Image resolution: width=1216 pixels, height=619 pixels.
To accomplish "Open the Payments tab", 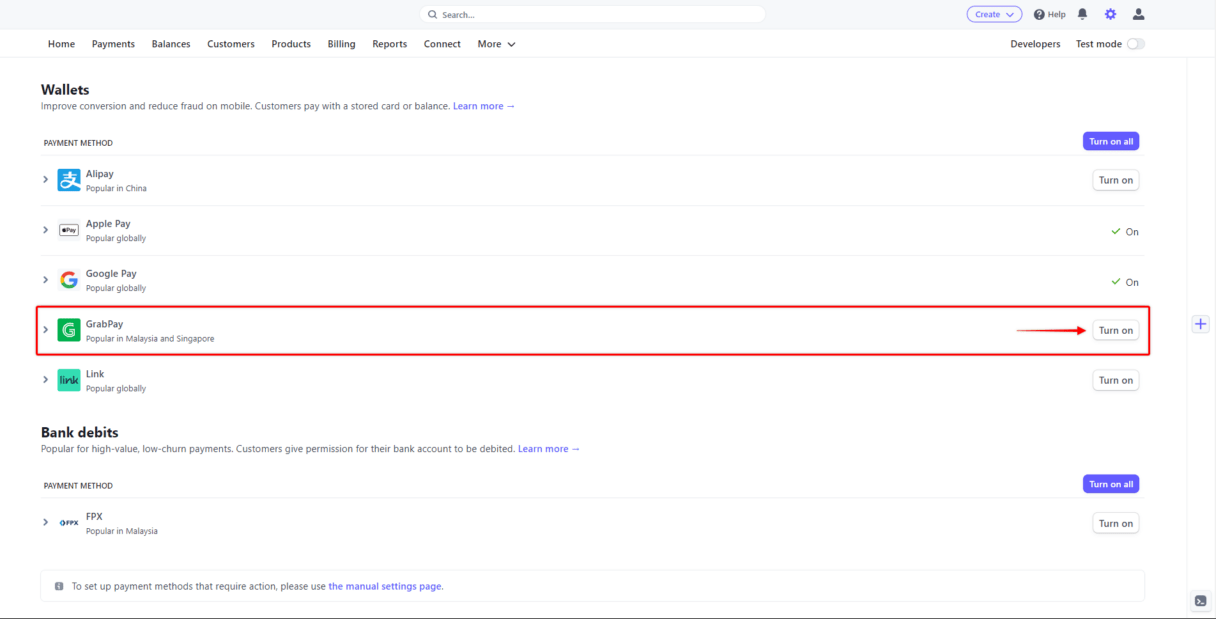I will 113,44.
